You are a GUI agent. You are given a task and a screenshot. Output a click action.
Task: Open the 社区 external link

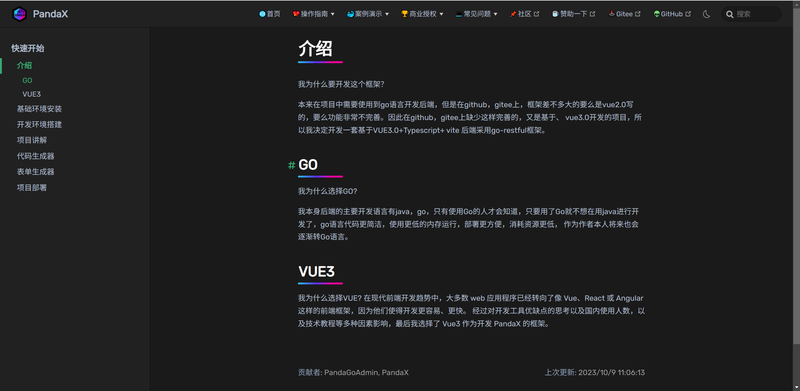pyautogui.click(x=524, y=14)
